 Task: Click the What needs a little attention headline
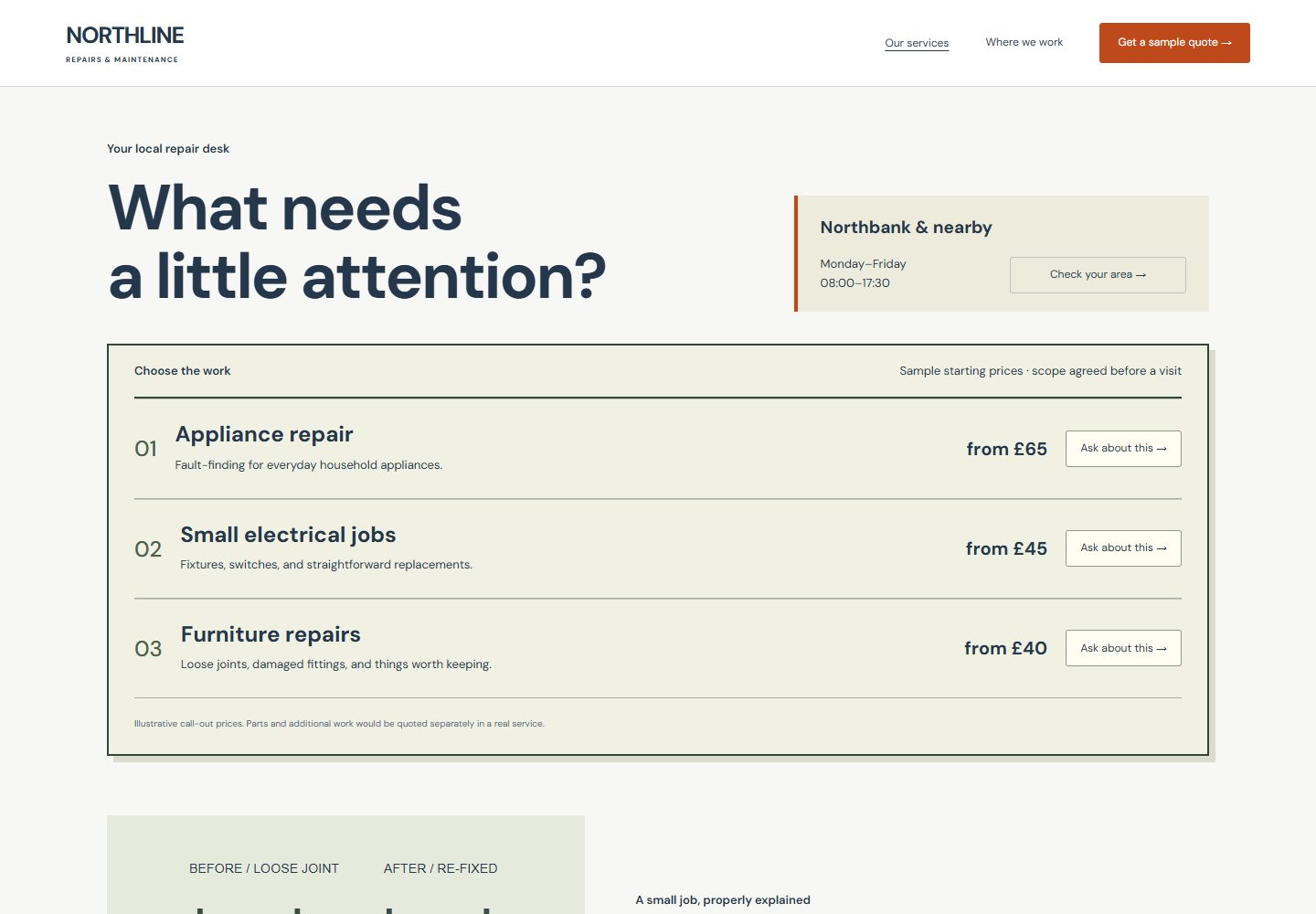click(357, 242)
